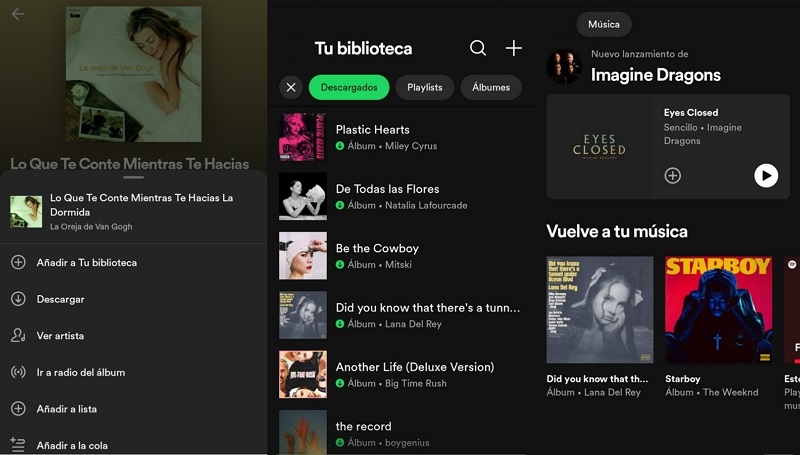Toggle the Descargados filter chip
The width and height of the screenshot is (800, 455).
[349, 87]
